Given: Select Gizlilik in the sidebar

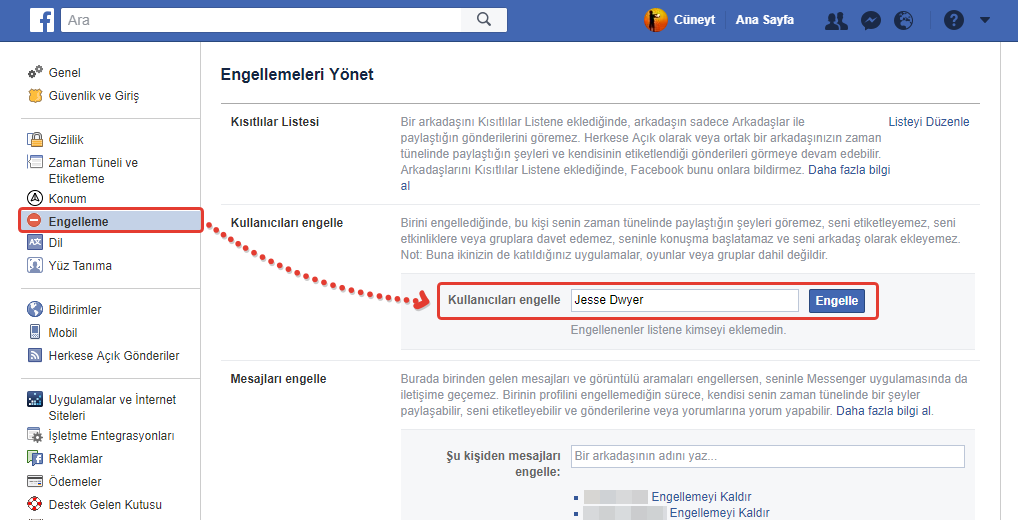Looking at the screenshot, I should tap(66, 140).
